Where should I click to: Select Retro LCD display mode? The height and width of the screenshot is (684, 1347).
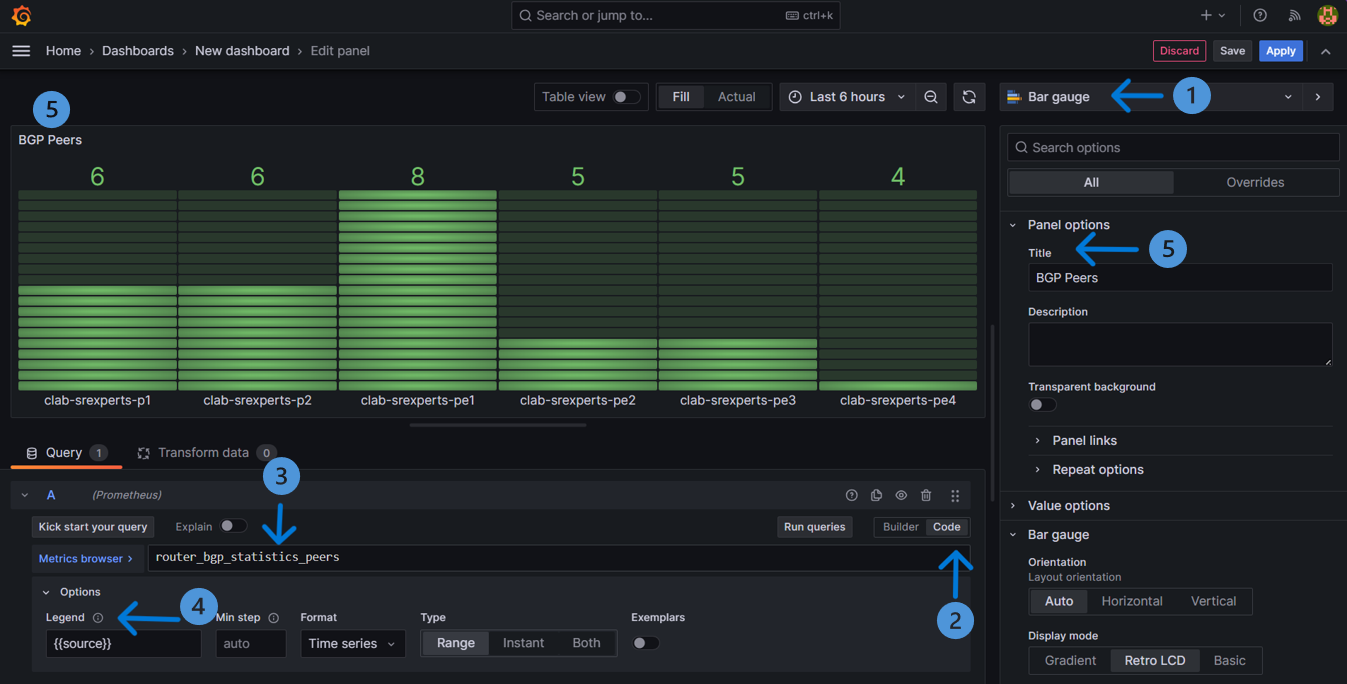tap(1154, 660)
